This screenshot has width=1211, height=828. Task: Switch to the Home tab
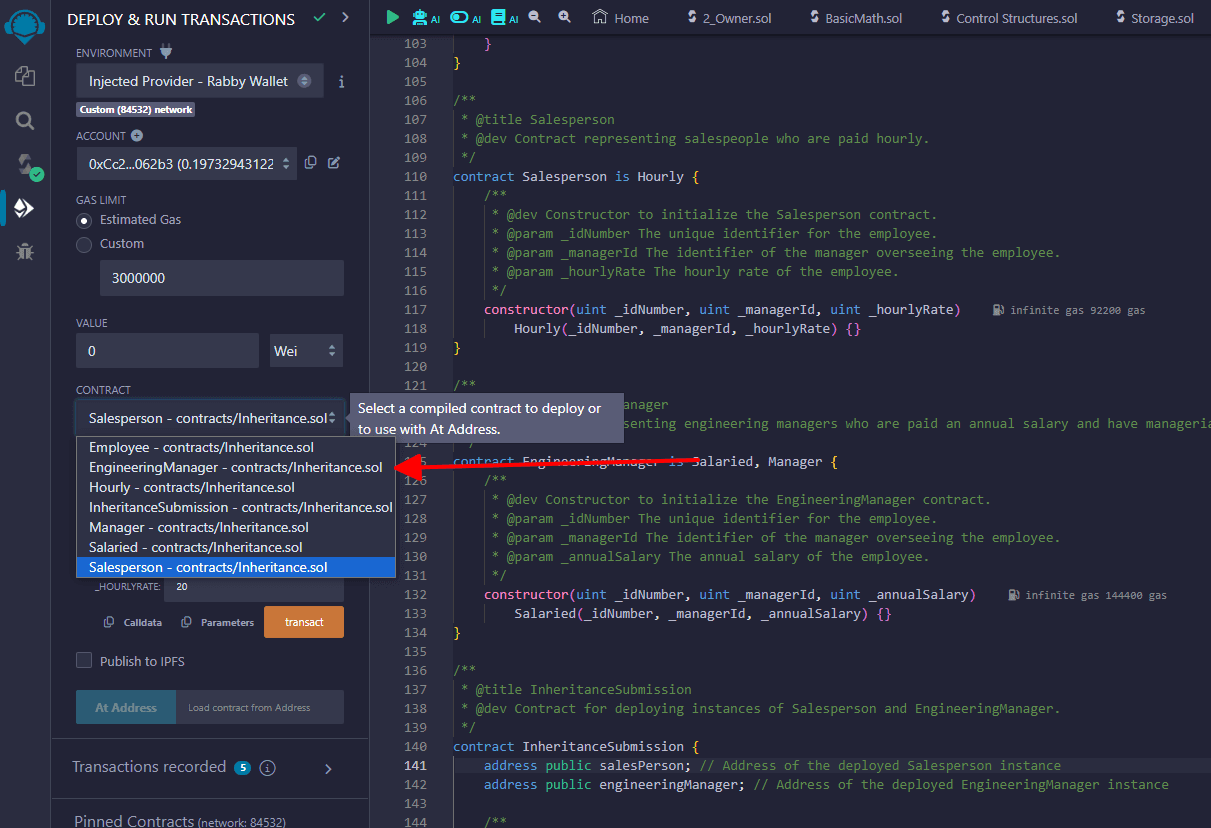click(x=620, y=18)
